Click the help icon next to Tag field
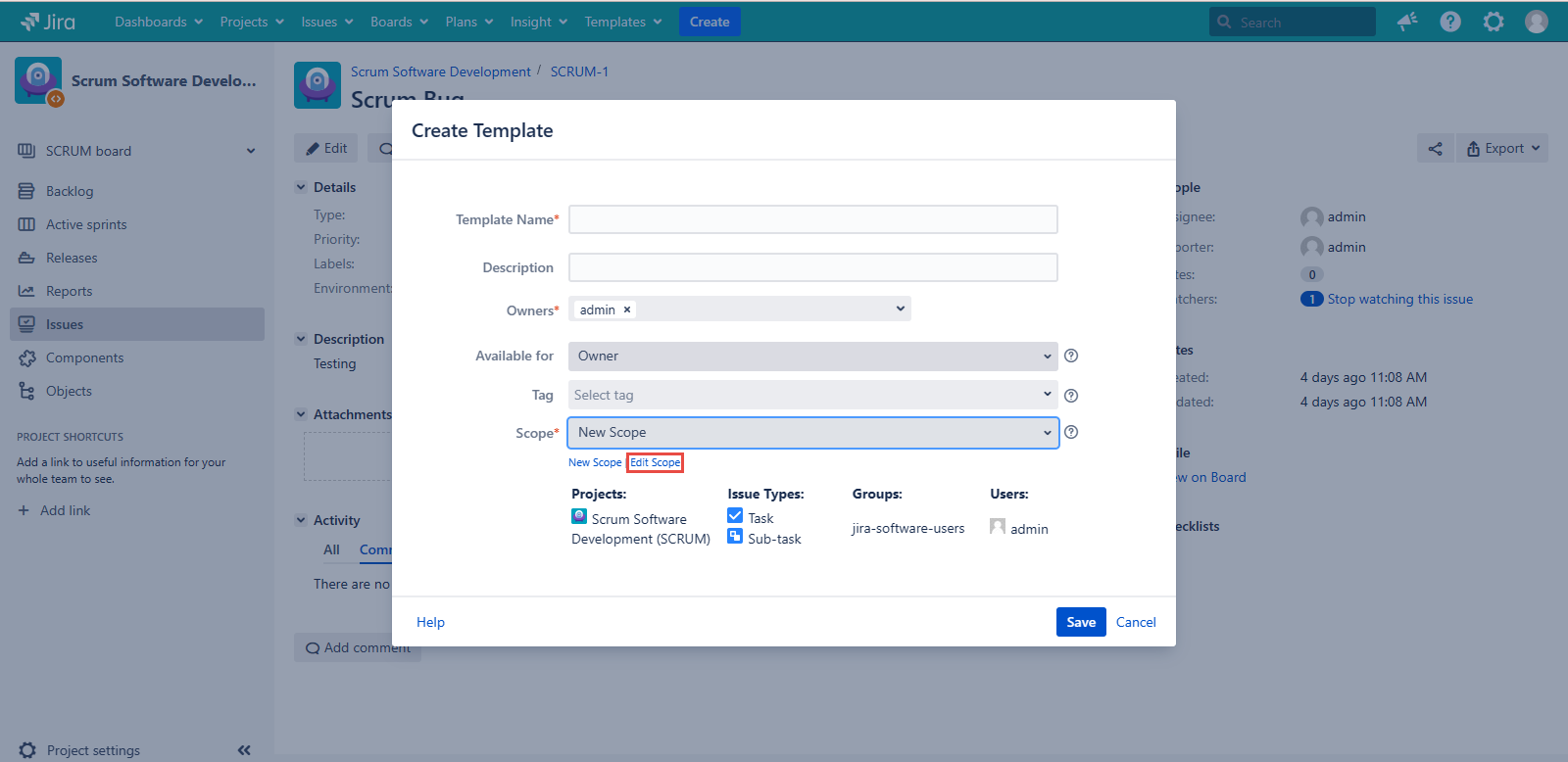Viewport: 1568px width, 762px height. pyautogui.click(x=1071, y=396)
